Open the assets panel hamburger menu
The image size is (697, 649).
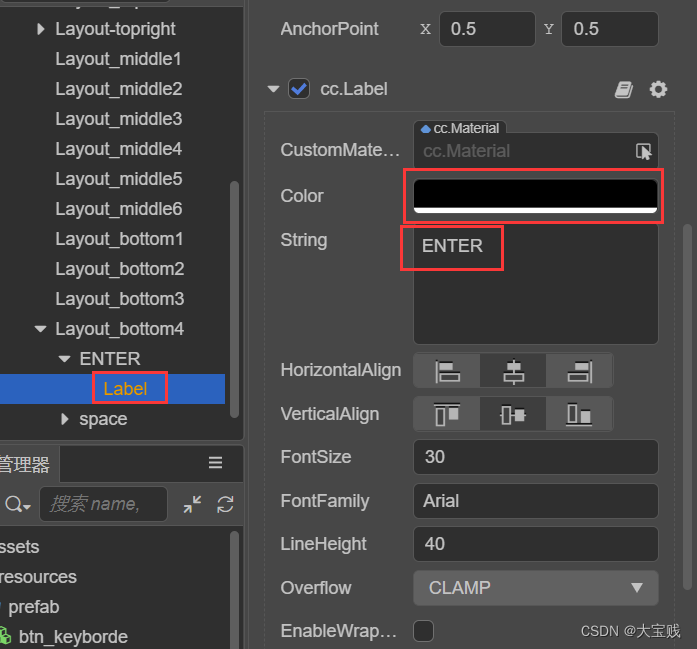click(215, 462)
